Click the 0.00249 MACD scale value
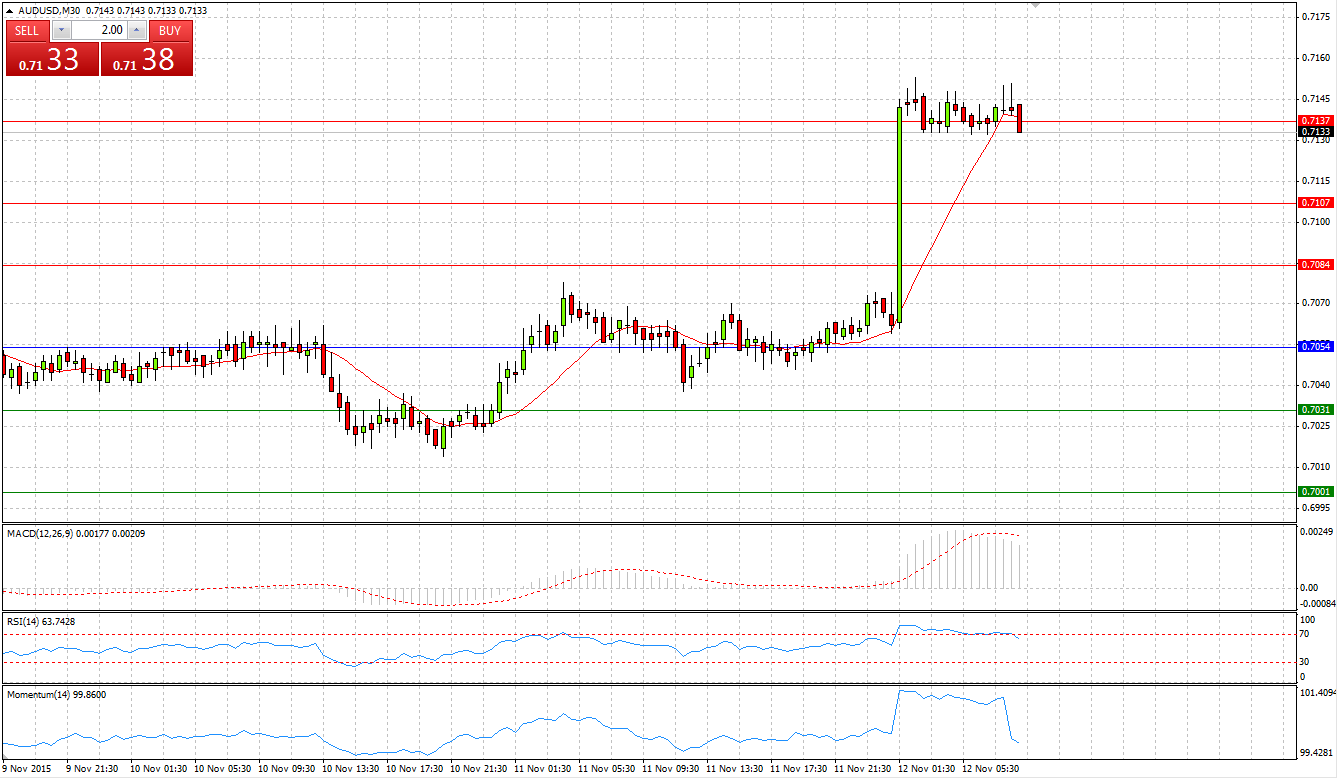 point(1315,531)
